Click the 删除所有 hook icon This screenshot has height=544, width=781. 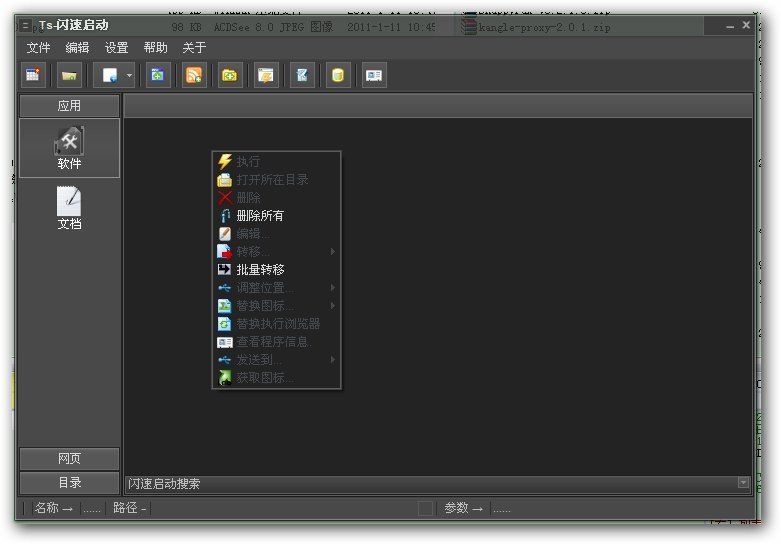pos(225,216)
